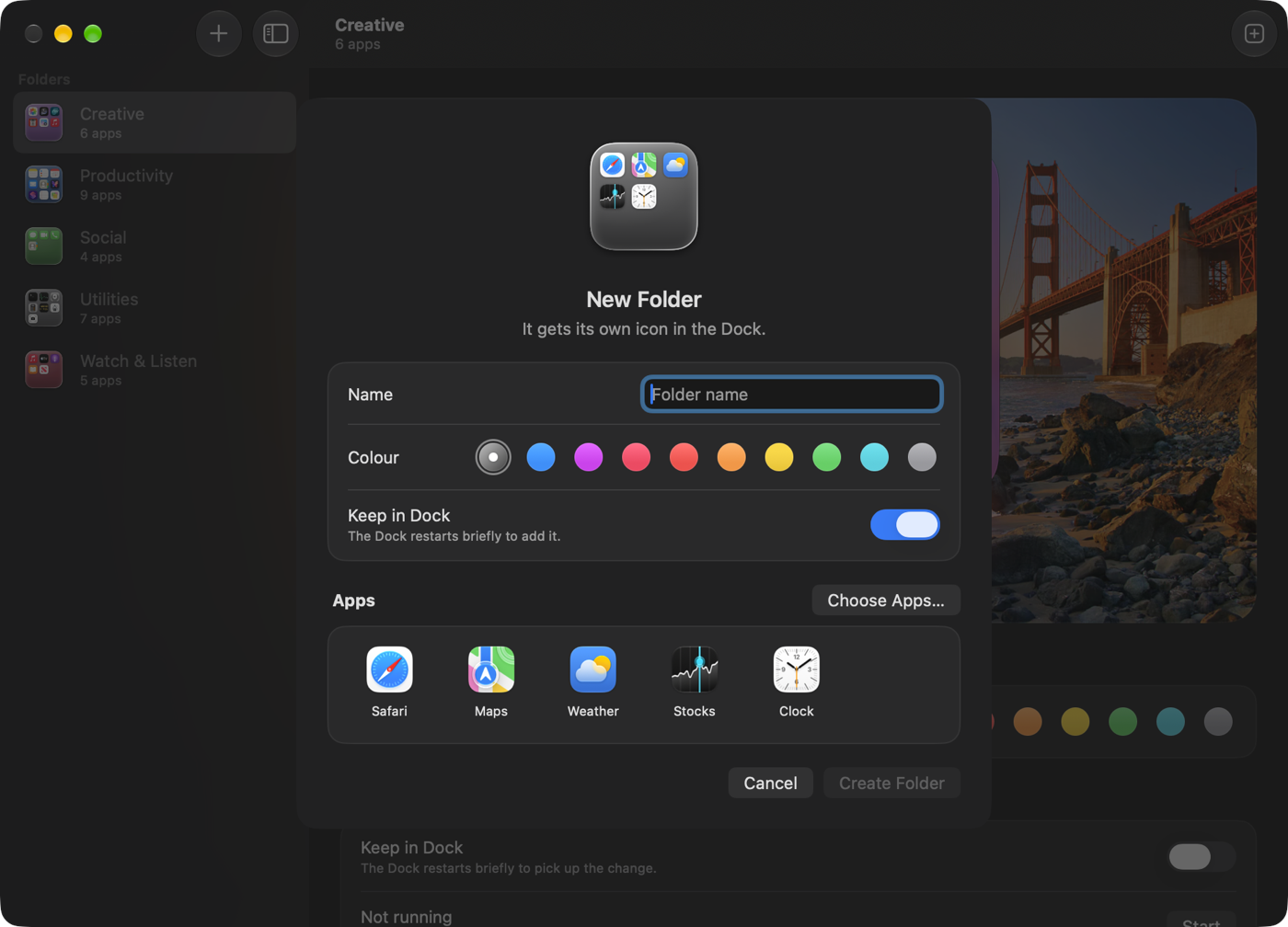Choose the orange colour swatch in dialog
The image size is (1288, 927).
[731, 457]
